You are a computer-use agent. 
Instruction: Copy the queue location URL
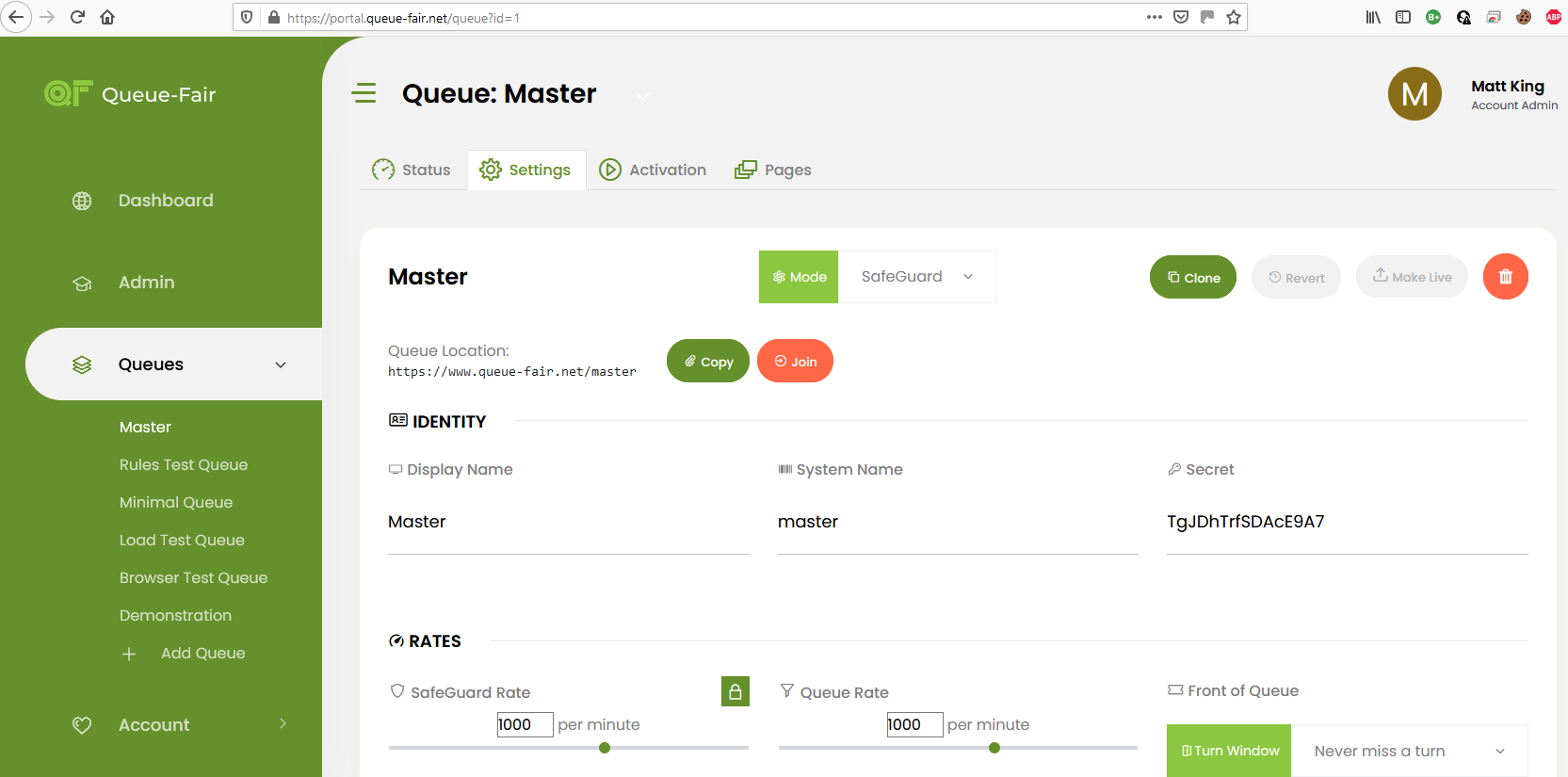(x=708, y=361)
